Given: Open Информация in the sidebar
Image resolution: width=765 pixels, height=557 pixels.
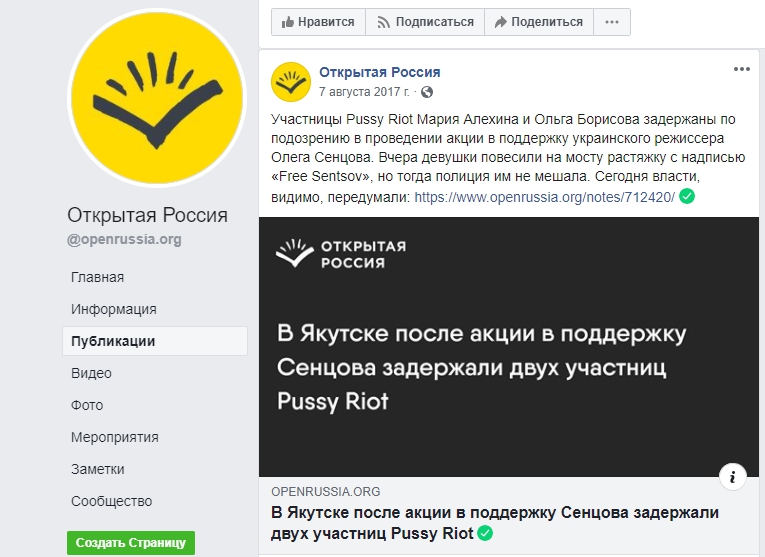Looking at the screenshot, I should 114,309.
